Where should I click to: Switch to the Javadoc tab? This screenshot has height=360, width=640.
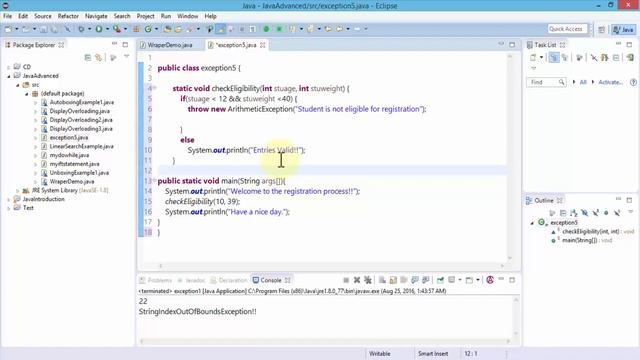point(191,280)
